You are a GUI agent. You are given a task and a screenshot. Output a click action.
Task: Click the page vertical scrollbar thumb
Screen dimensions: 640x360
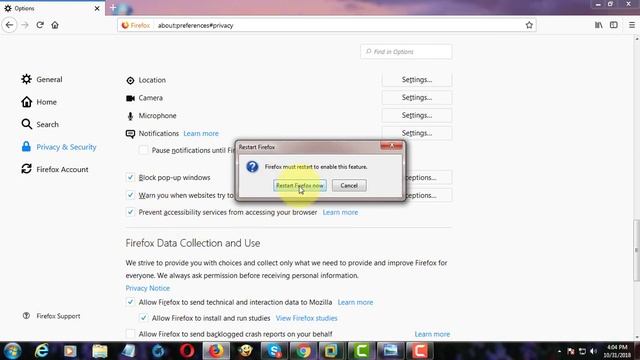[x=636, y=250]
